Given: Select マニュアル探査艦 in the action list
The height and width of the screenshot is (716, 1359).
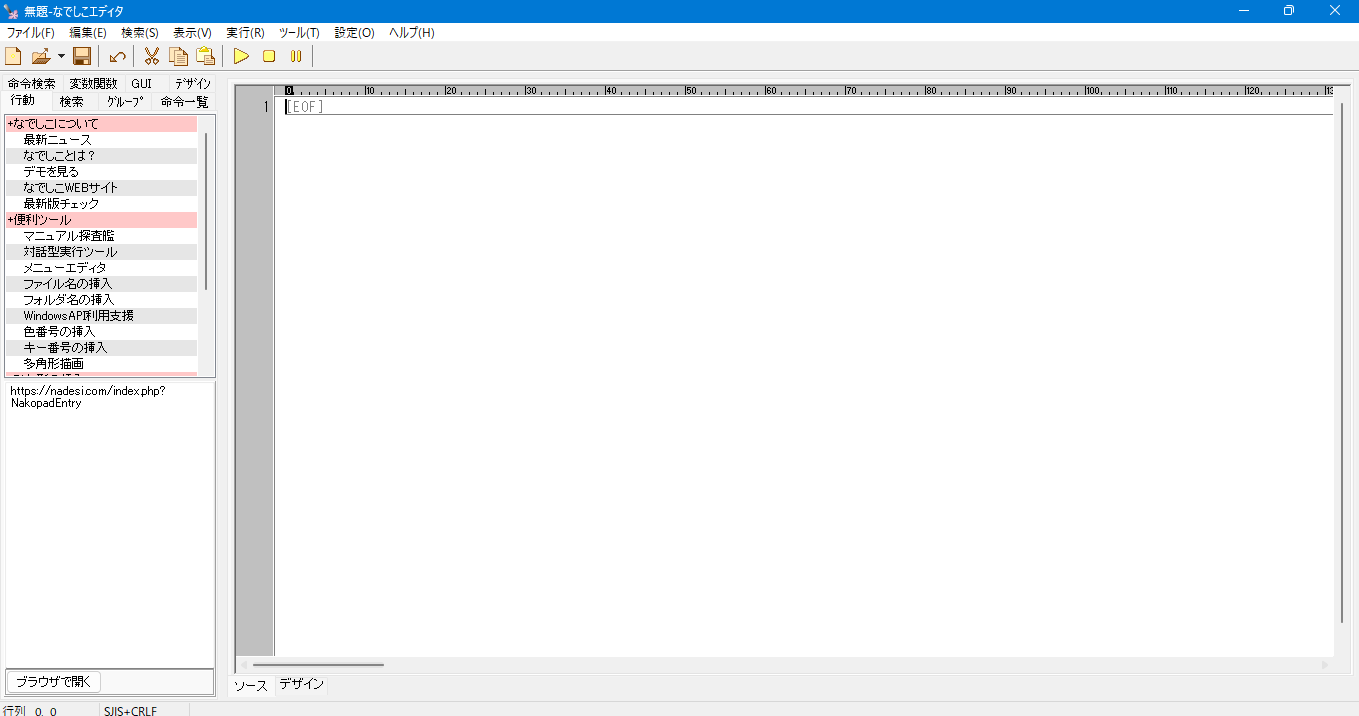Looking at the screenshot, I should (69, 236).
